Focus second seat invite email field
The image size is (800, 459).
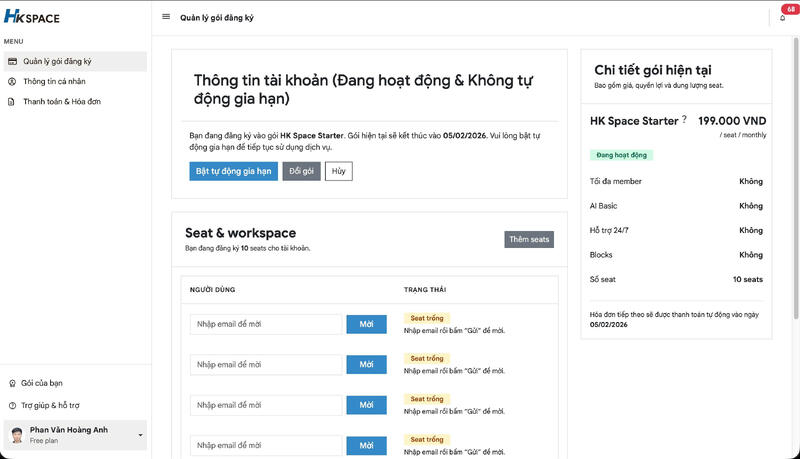tap(266, 365)
